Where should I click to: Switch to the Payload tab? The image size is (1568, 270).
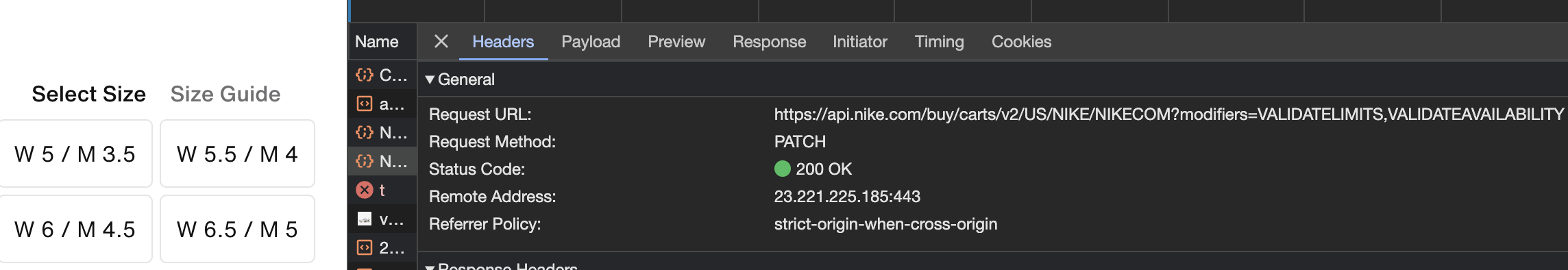(591, 42)
